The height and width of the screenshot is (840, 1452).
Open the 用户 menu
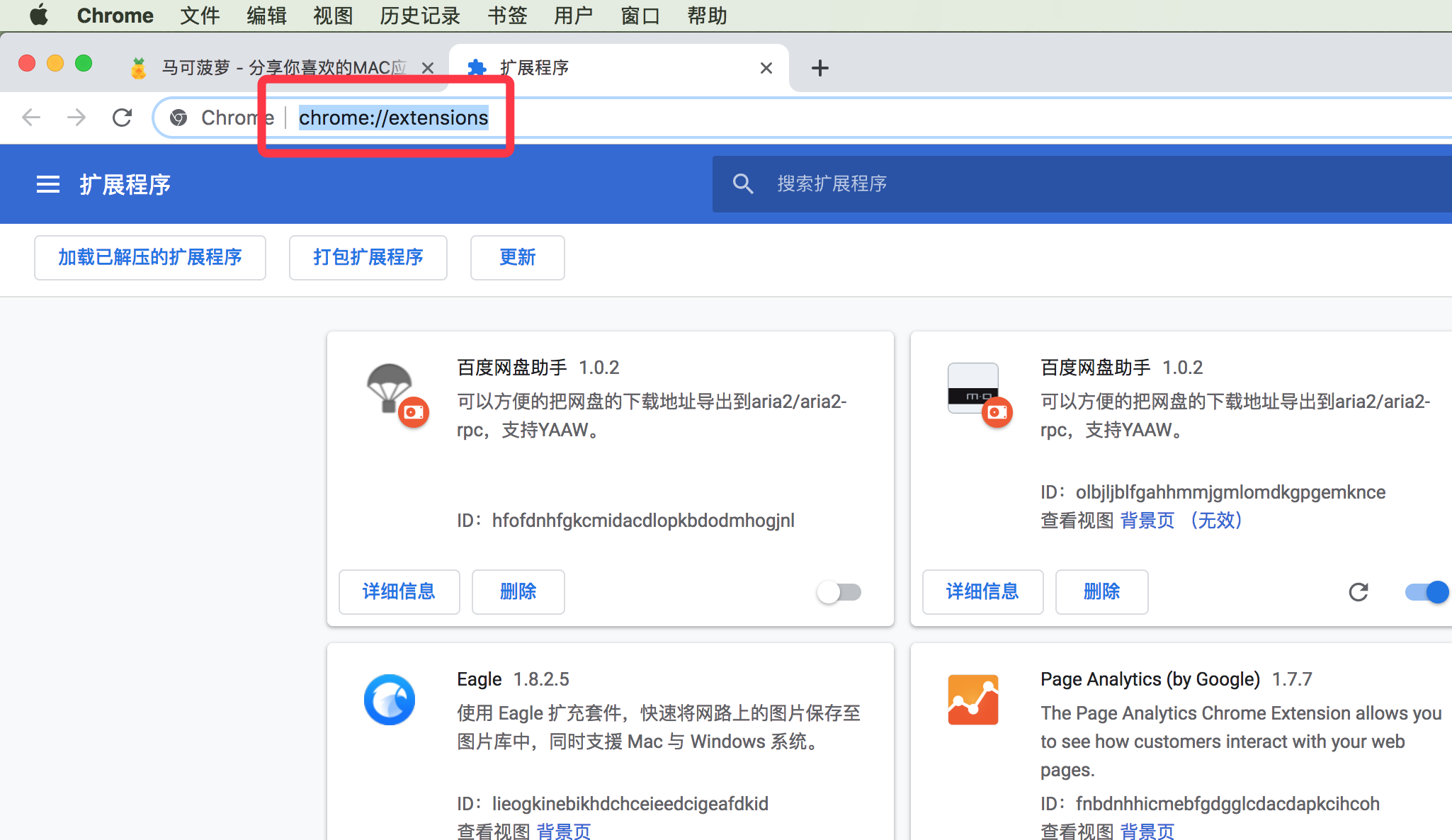[x=574, y=16]
